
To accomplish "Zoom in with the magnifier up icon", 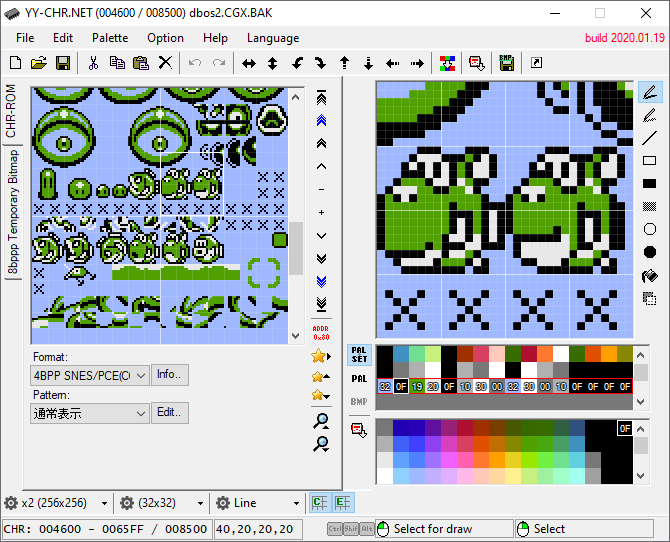I will click(x=321, y=421).
